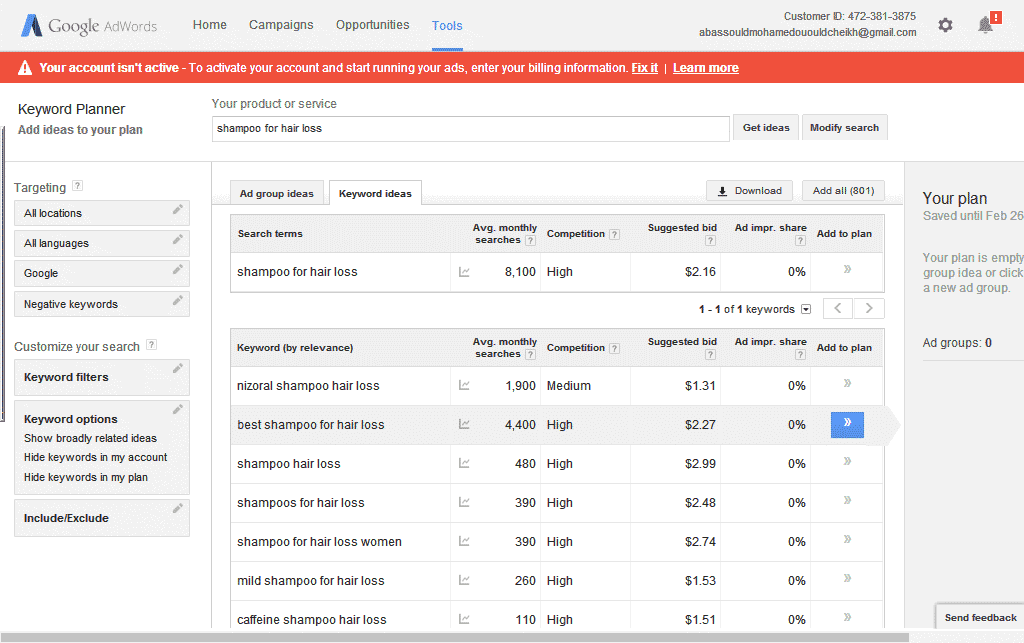Edit Negative keywords pencil icon
The image size is (1024, 643).
(177, 300)
